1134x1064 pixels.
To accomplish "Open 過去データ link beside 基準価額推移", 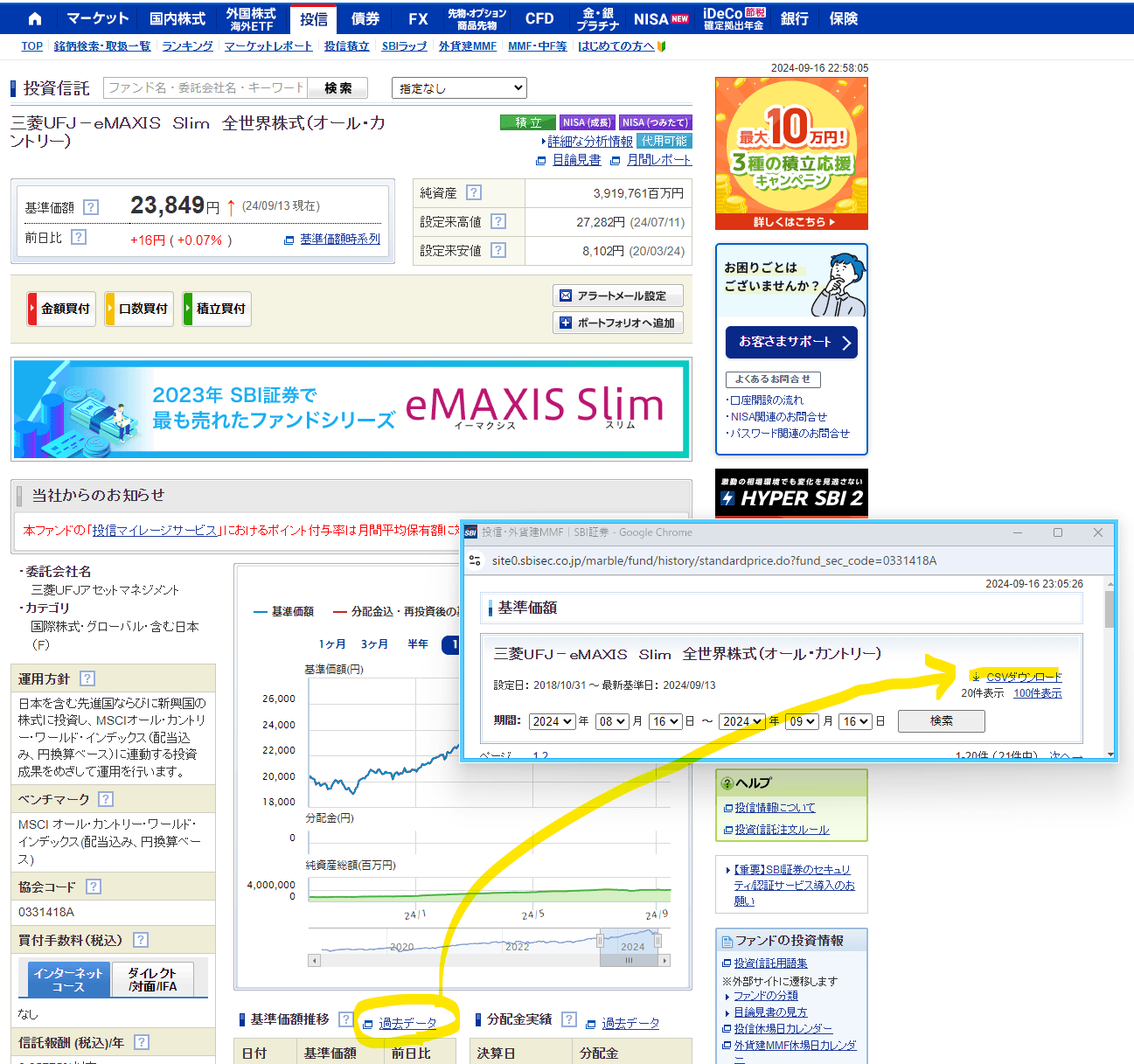I will coord(407,1023).
